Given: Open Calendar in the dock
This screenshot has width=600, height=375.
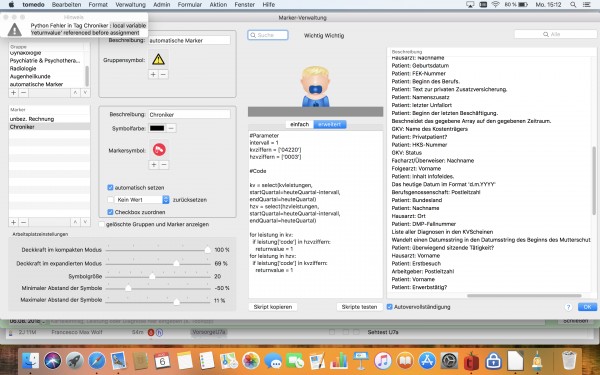Looking at the screenshot, I should [x=162, y=360].
